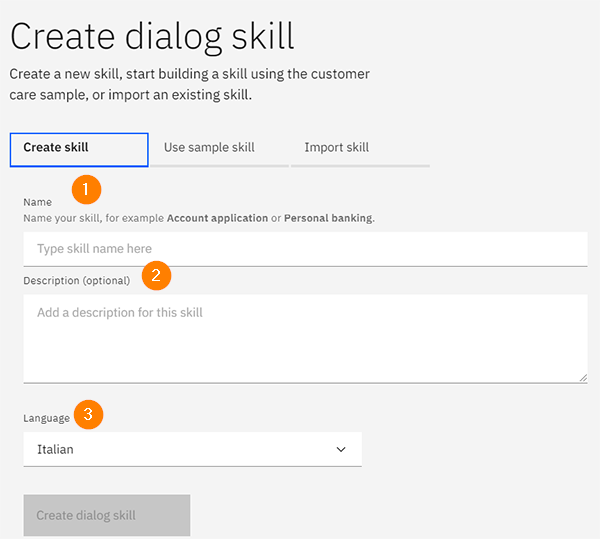Click the Language label text

(x=47, y=418)
